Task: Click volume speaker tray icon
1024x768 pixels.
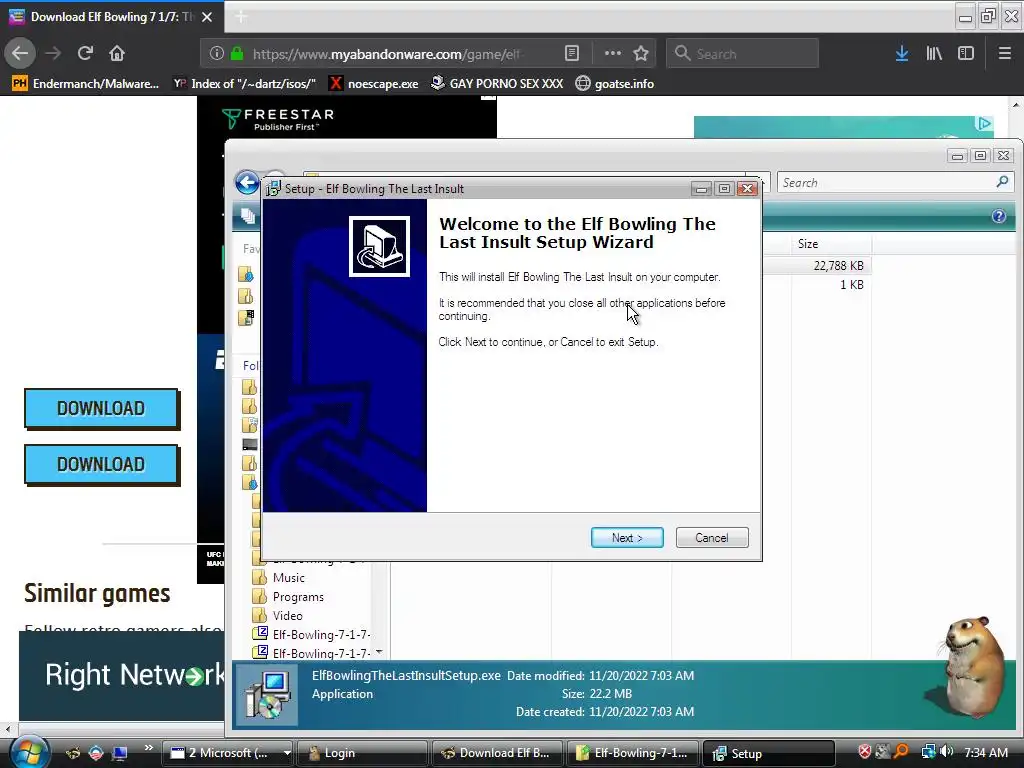Action: pyautogui.click(x=946, y=752)
